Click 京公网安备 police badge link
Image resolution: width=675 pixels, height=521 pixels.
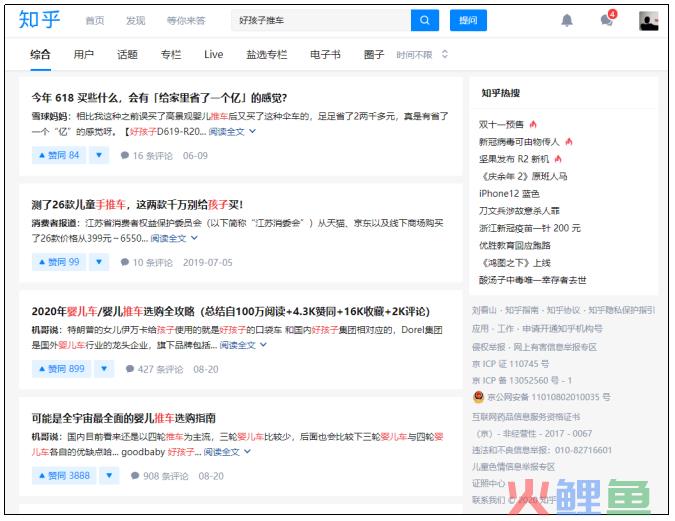tap(542, 397)
